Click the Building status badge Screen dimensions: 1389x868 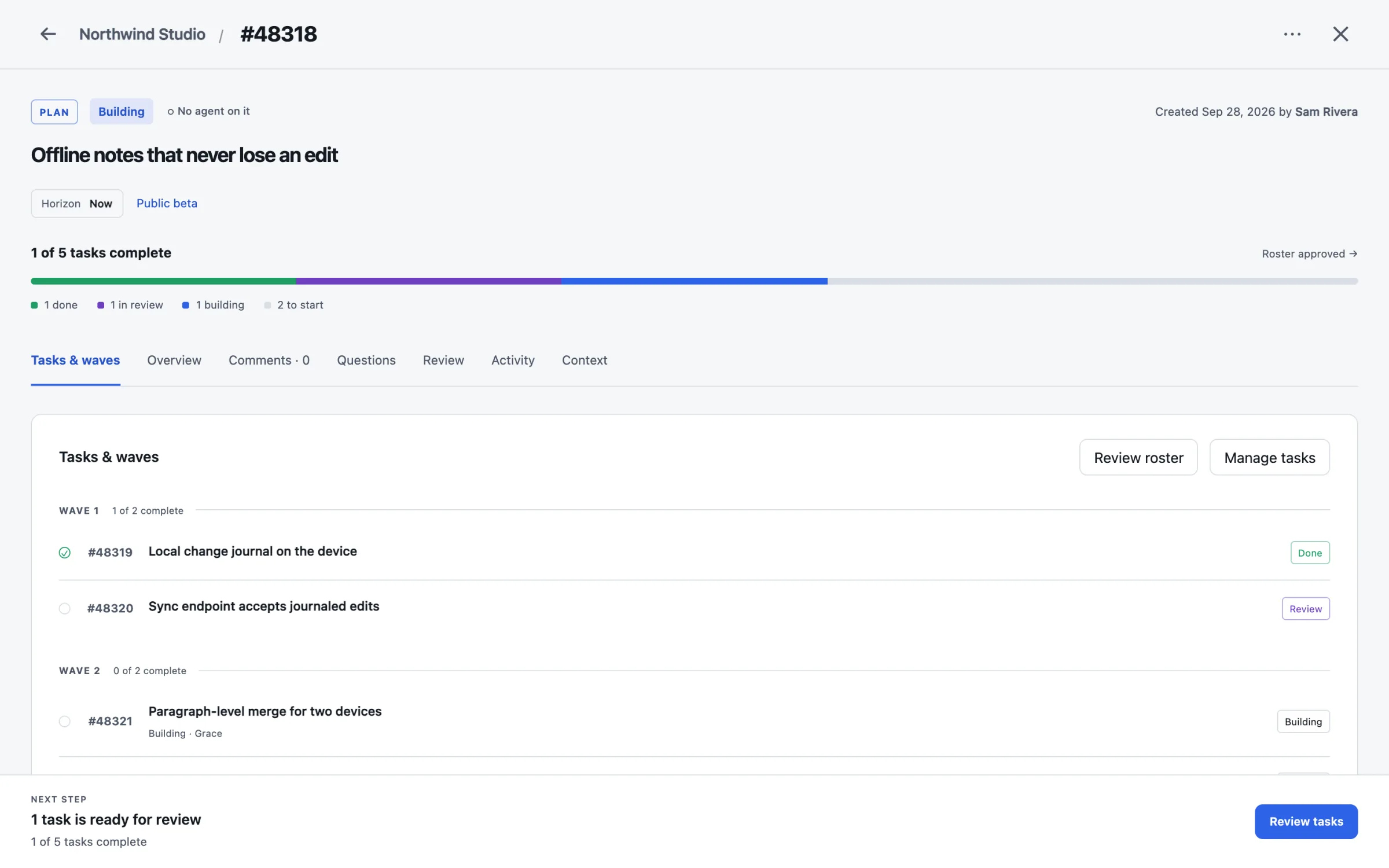click(122, 112)
